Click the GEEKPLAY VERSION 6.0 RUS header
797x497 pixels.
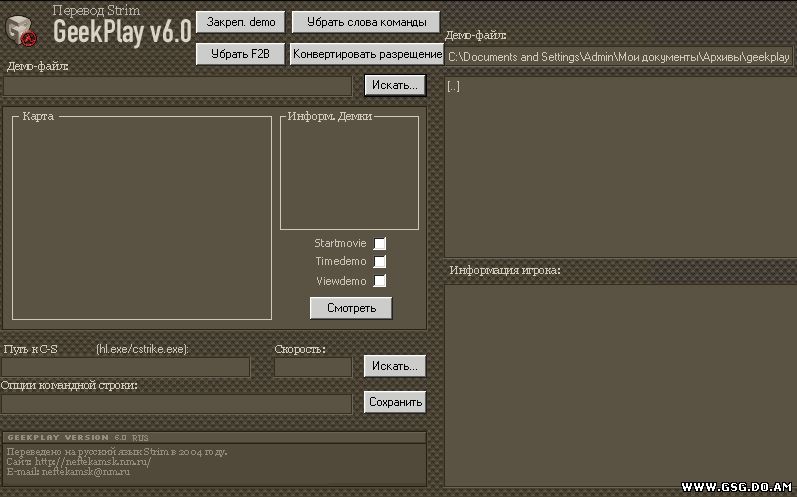[78, 438]
